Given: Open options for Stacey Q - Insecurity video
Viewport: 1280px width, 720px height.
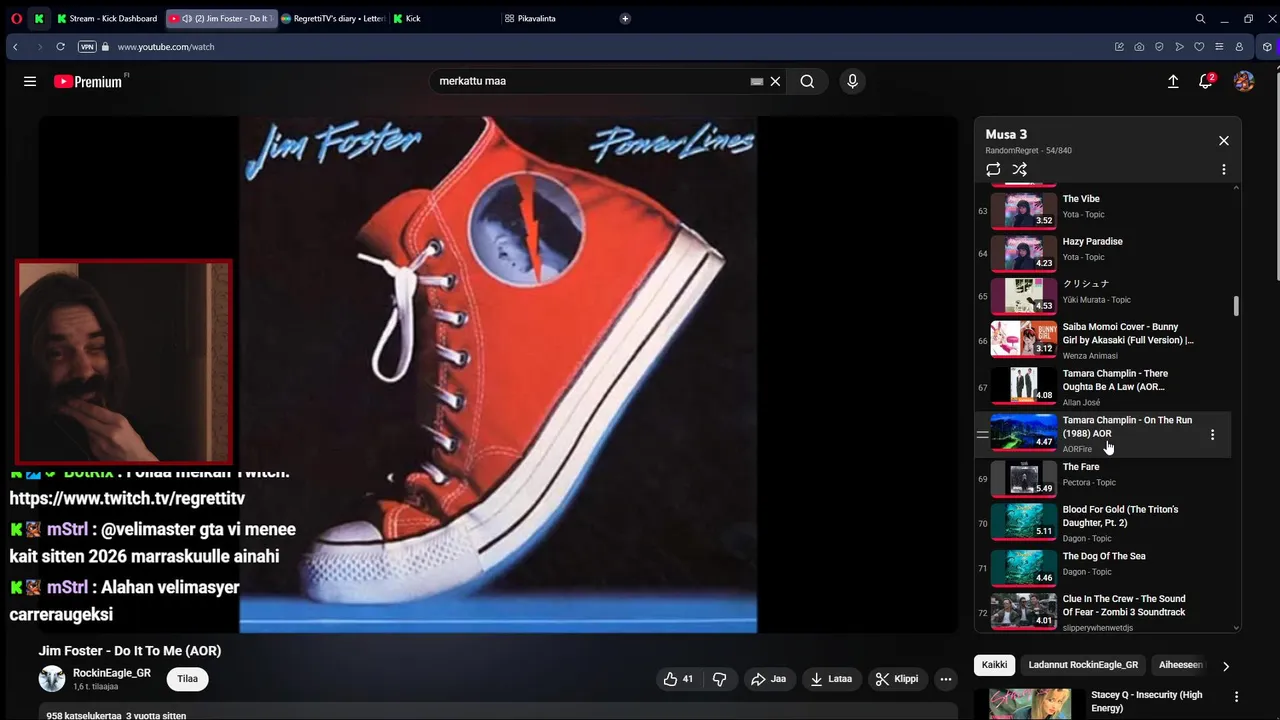Looking at the screenshot, I should click(1237, 697).
